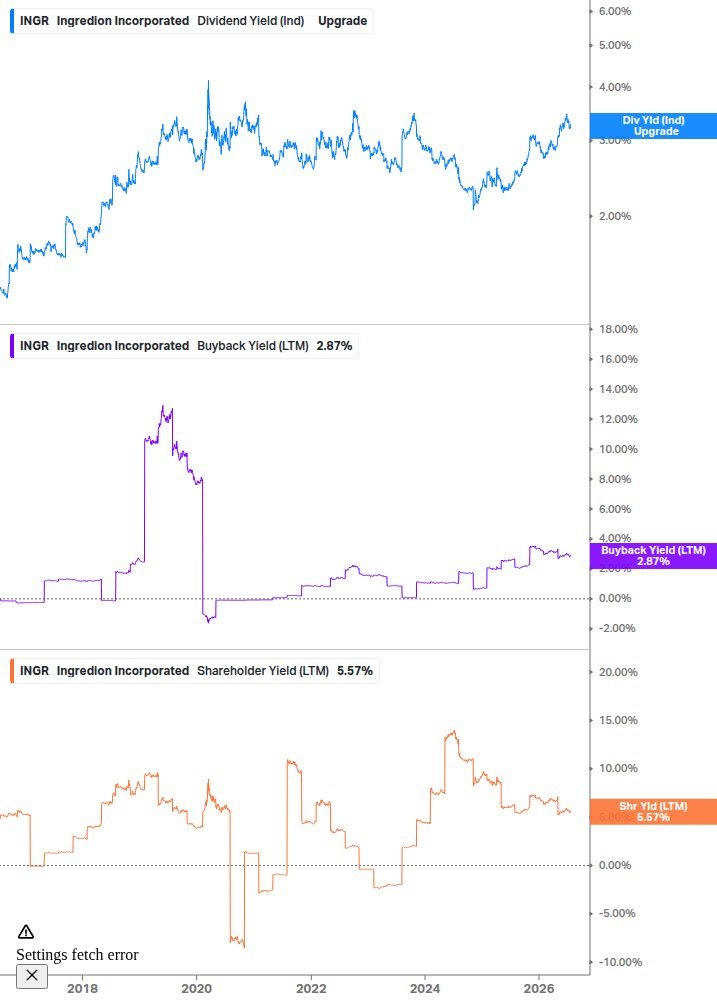Click the Settings fetch error message text
The width and height of the screenshot is (717, 1005).
(x=78, y=955)
